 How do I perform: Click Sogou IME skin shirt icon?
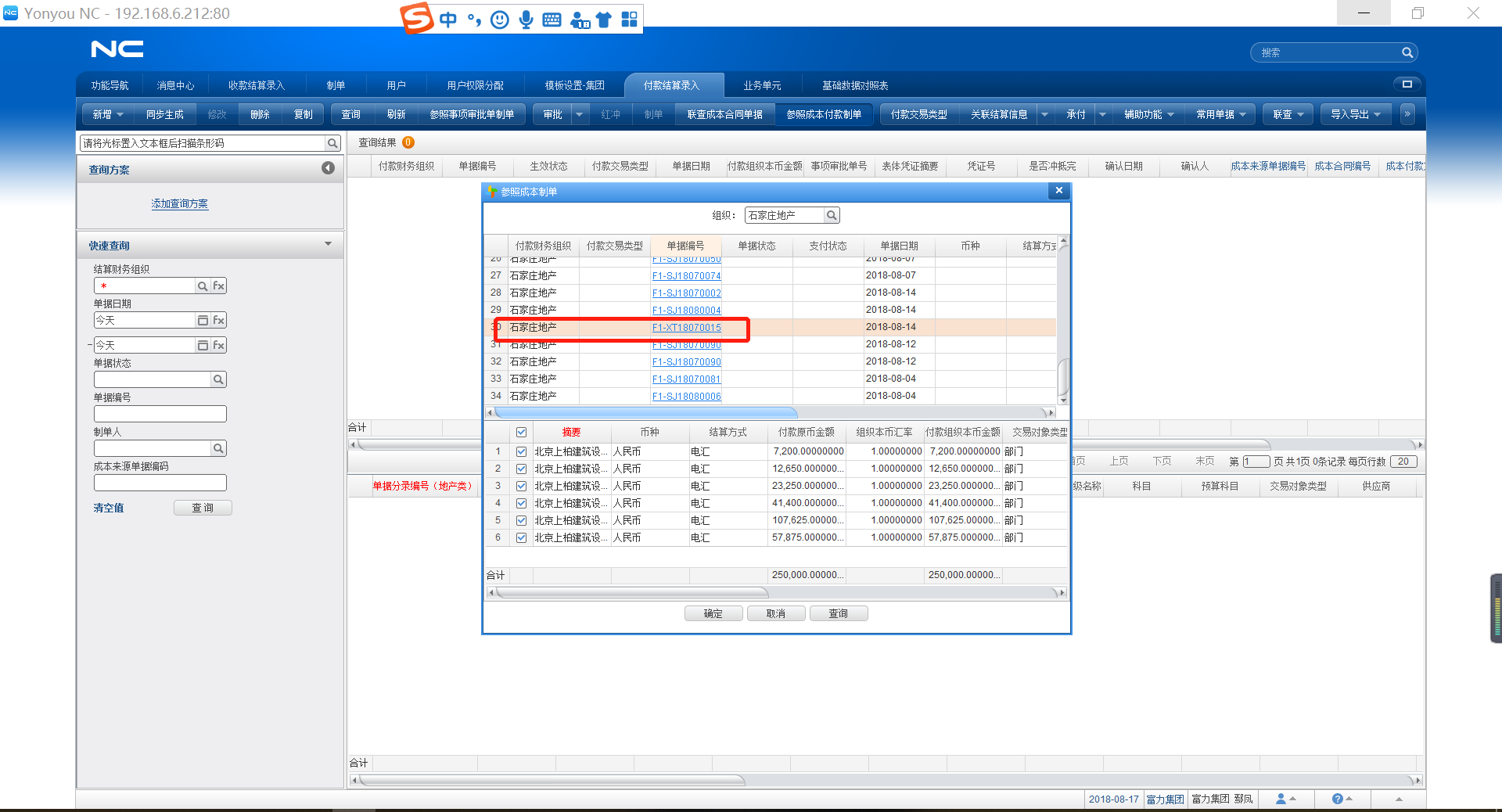pos(603,20)
